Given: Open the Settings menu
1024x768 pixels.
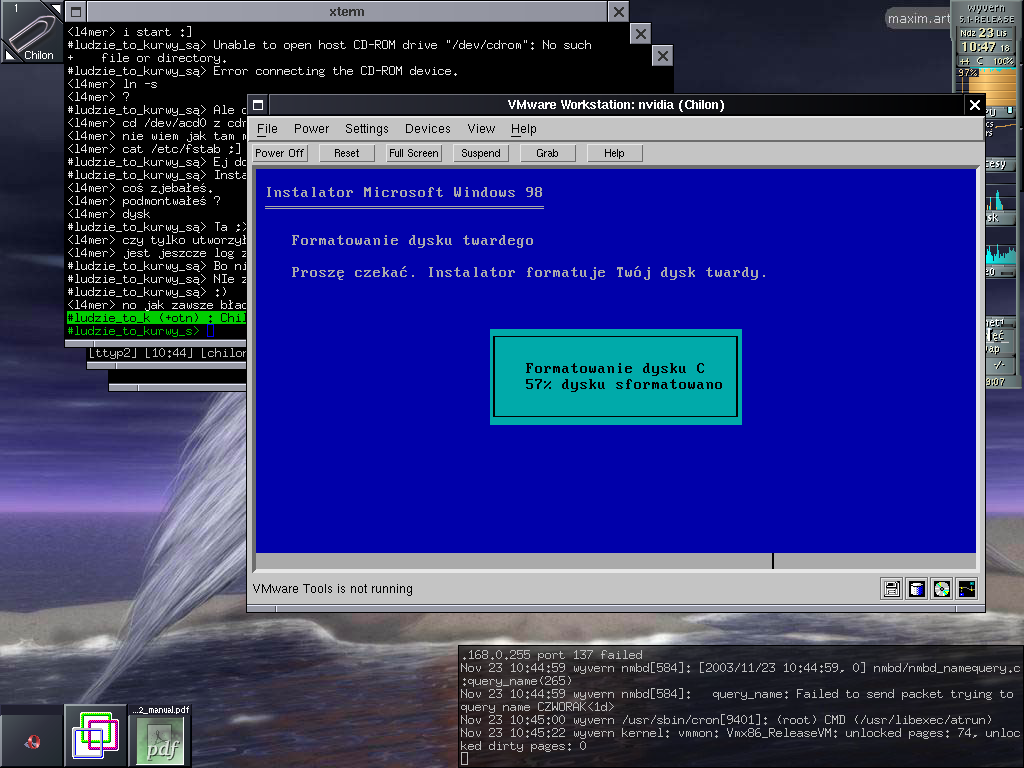Looking at the screenshot, I should [367, 129].
